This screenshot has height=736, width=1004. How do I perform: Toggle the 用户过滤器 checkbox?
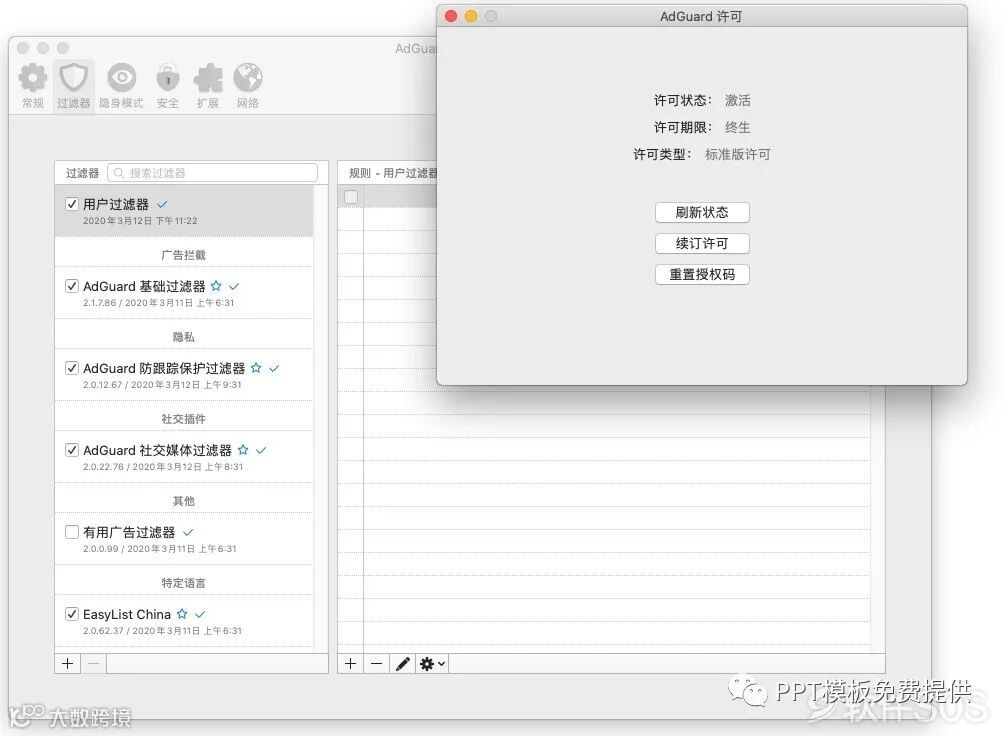click(72, 204)
